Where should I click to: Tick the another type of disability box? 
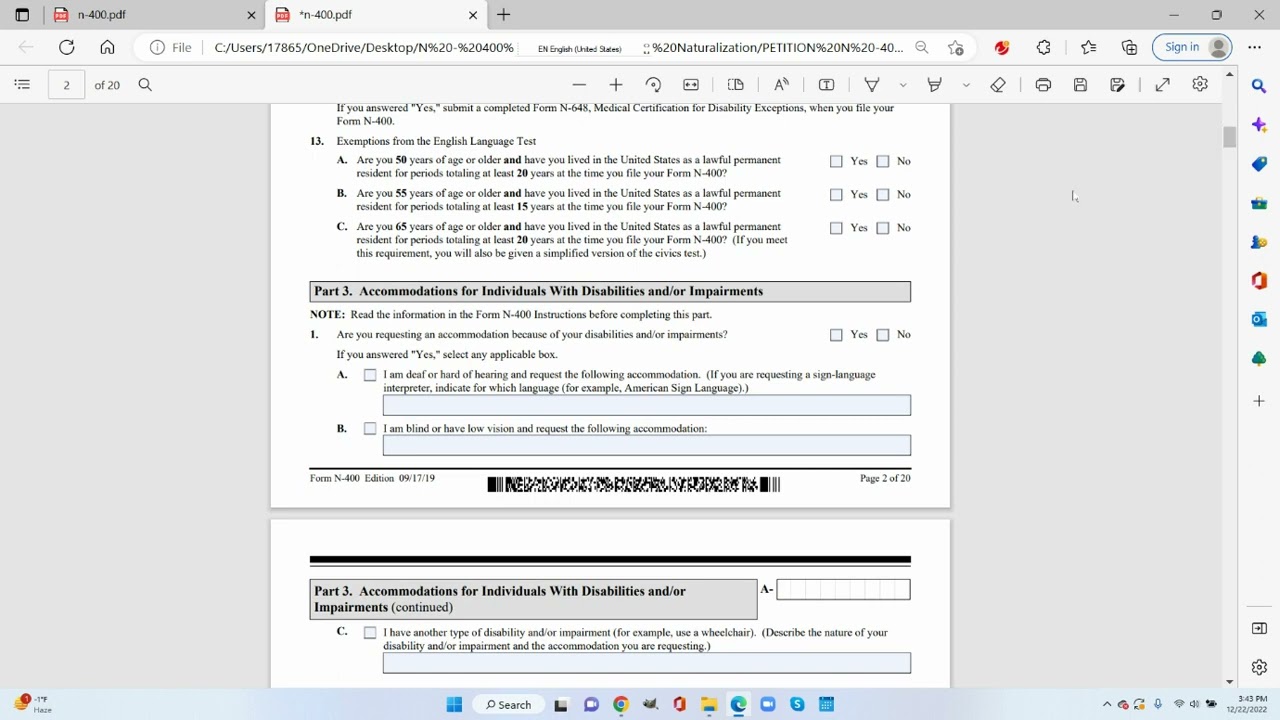[x=370, y=633]
